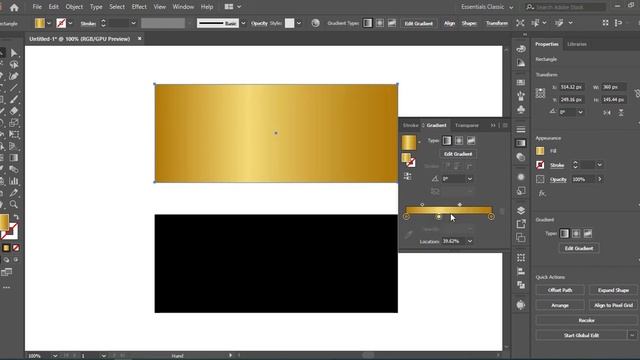Choose Linear type in Properties Gradient section

tap(564, 233)
